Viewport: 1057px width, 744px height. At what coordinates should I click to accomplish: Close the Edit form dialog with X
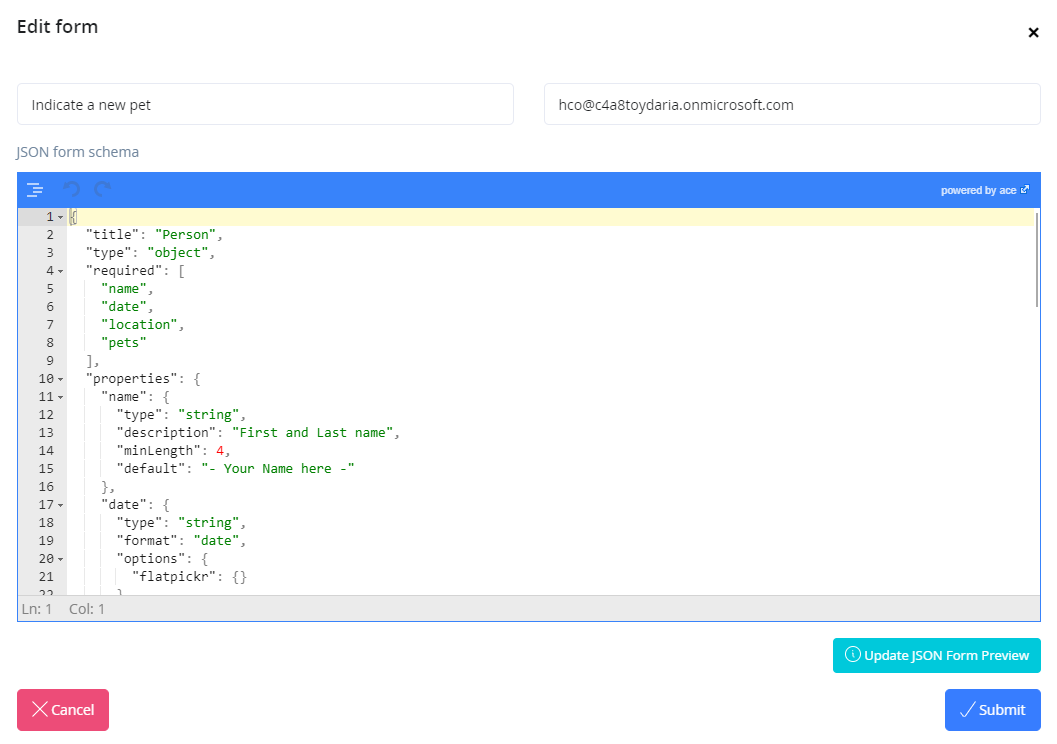(1033, 33)
